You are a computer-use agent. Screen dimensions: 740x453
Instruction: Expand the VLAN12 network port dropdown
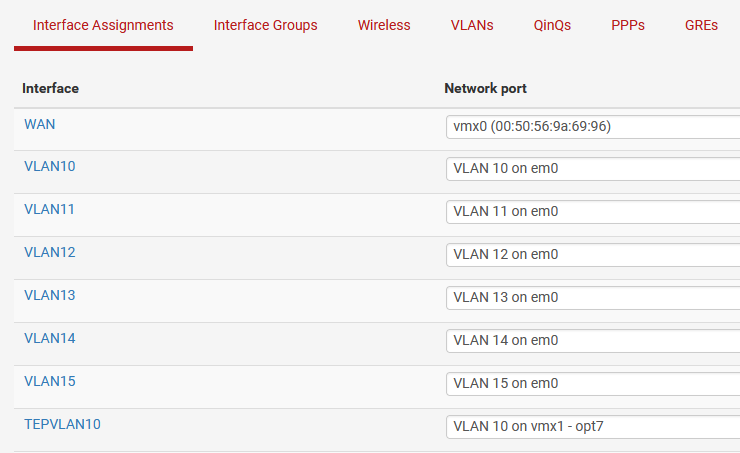pyautogui.click(x=592, y=255)
